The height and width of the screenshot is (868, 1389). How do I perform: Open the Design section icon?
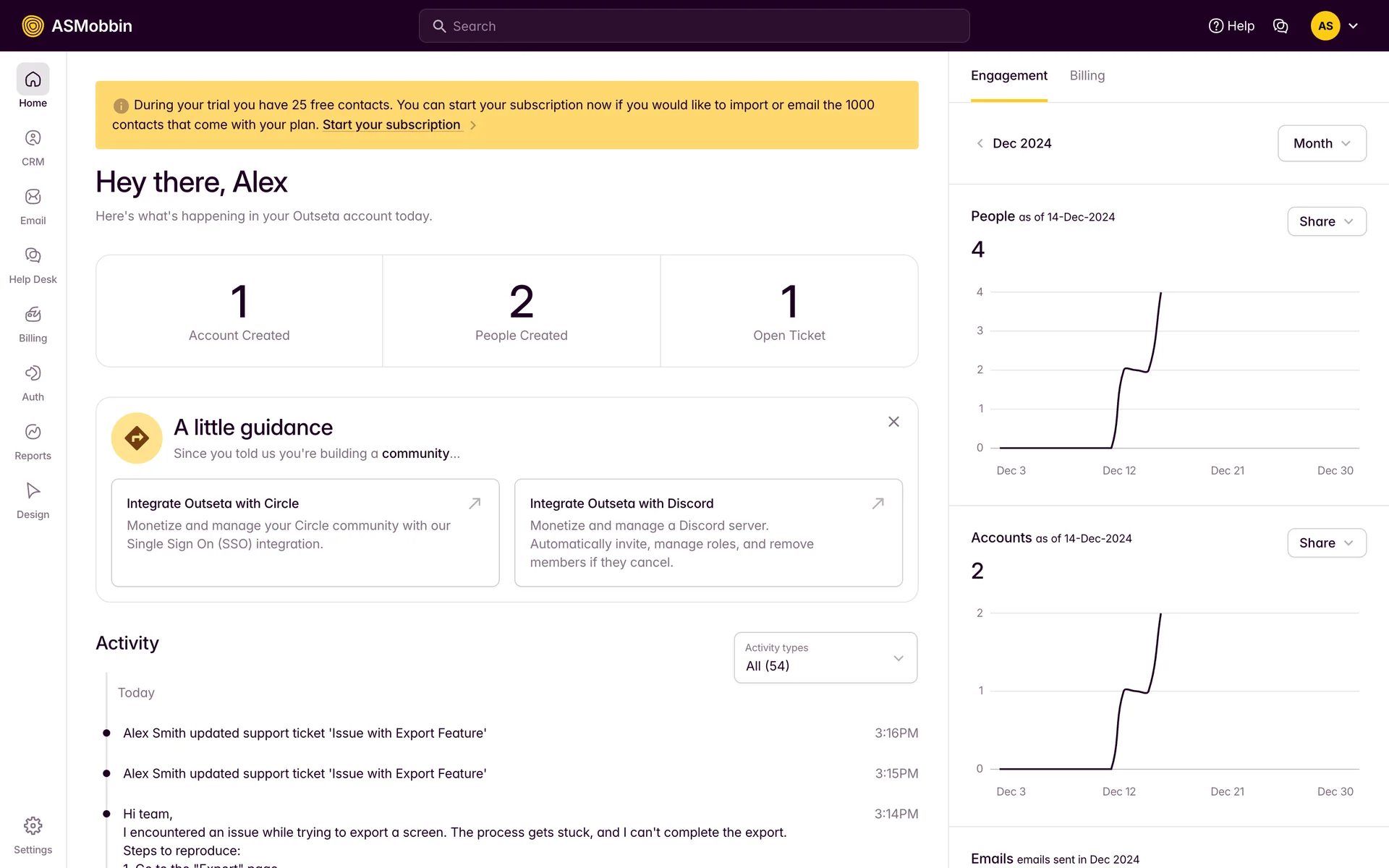(33, 500)
